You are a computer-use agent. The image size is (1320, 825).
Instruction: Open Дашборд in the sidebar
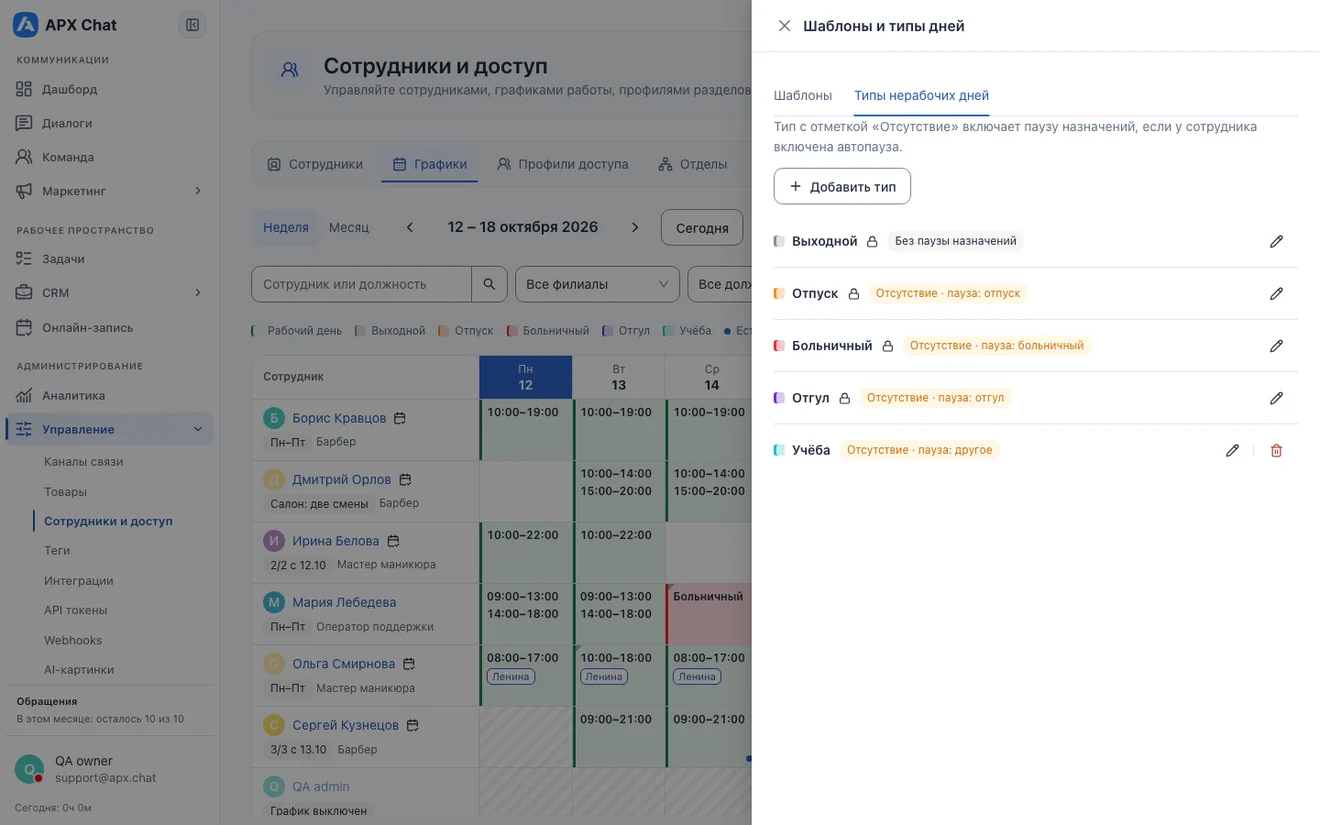point(108,89)
